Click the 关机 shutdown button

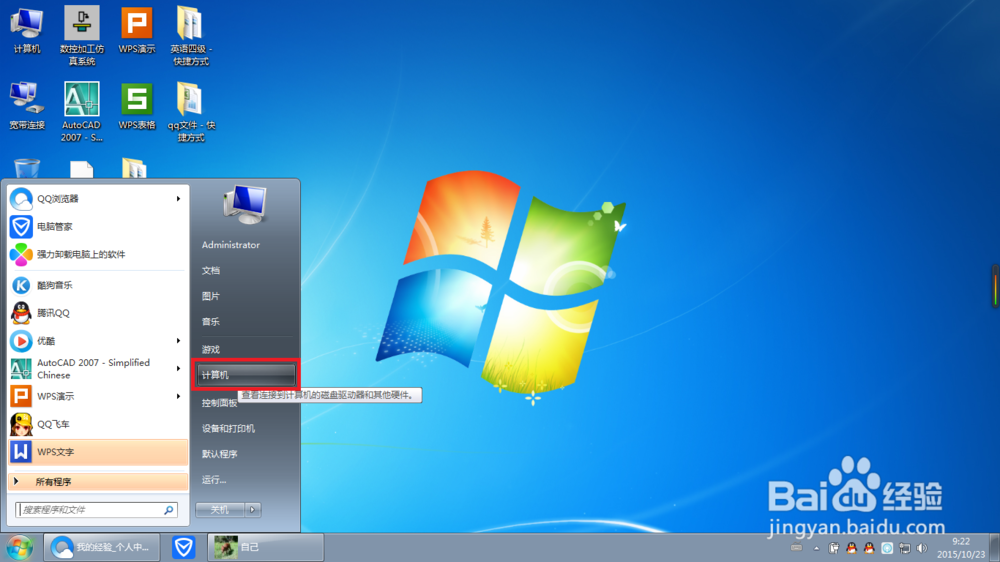[x=220, y=510]
